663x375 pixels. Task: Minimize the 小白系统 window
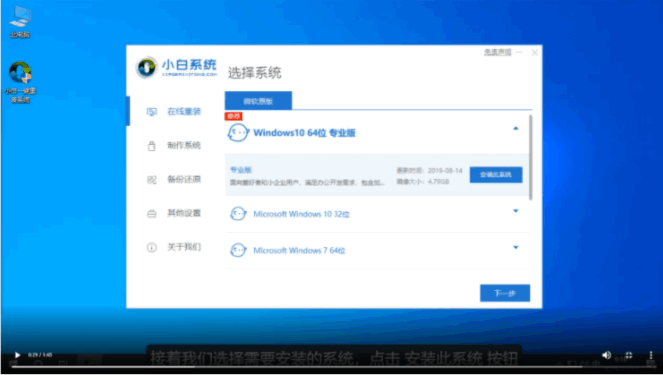pyautogui.click(x=520, y=52)
